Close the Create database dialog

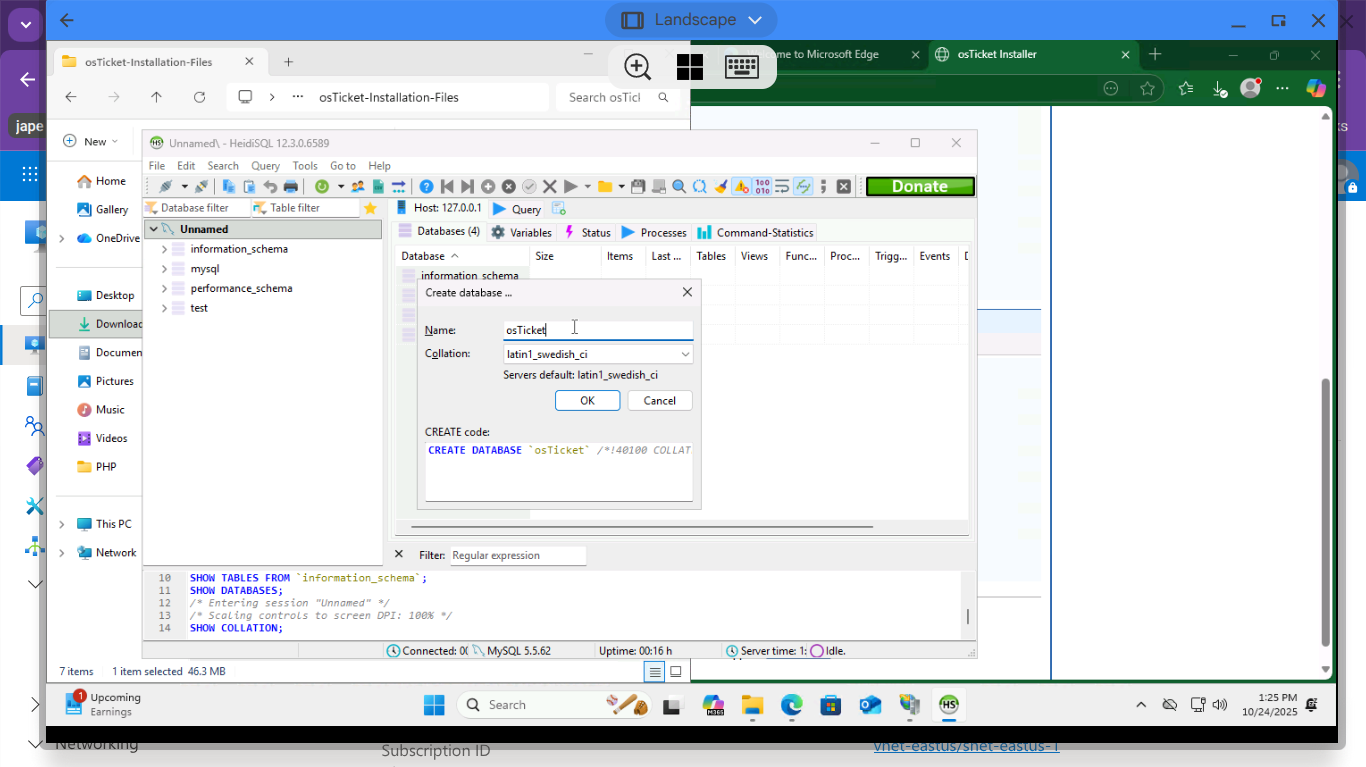coord(687,292)
